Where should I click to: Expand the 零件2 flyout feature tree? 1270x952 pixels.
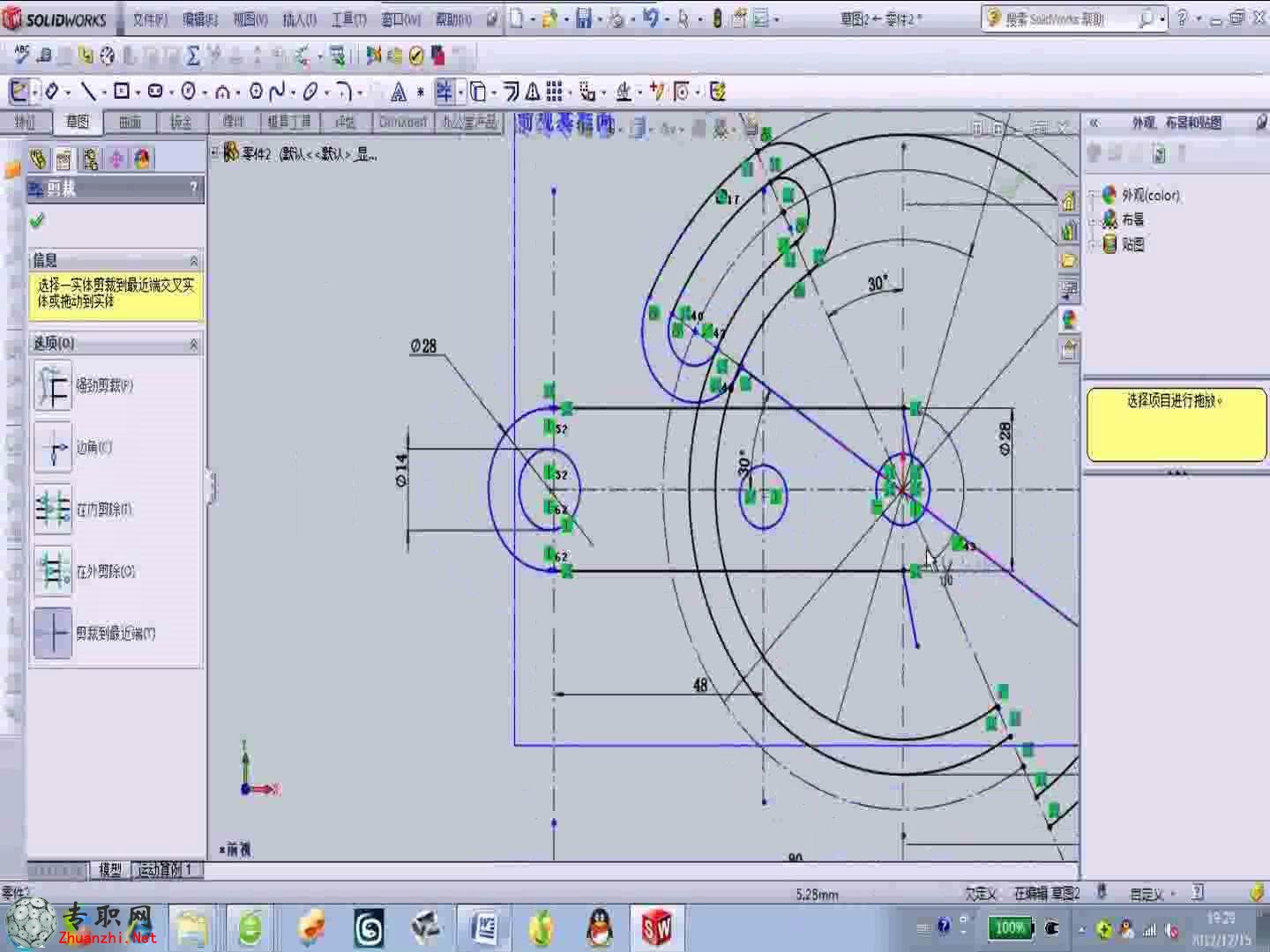pyautogui.click(x=214, y=153)
